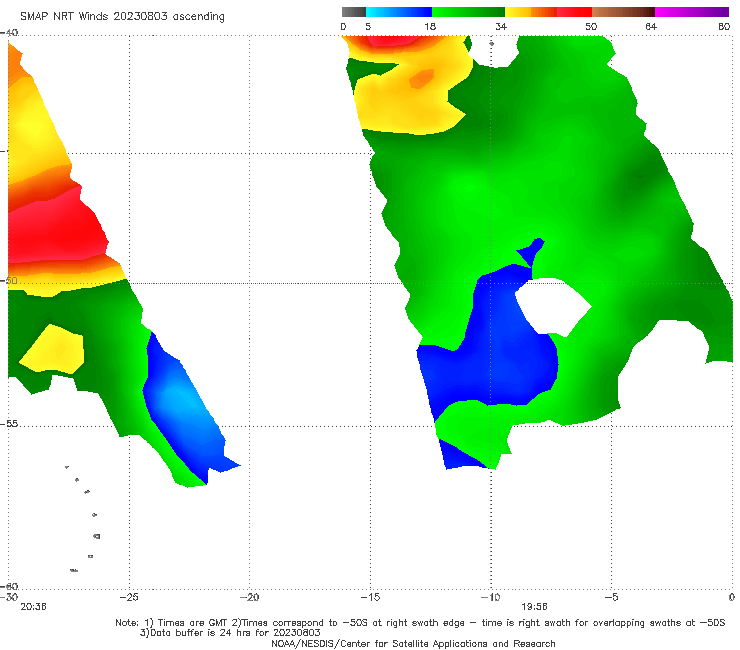Click the color bar label '64'
Screen dimensions: 740x650
tap(651, 27)
